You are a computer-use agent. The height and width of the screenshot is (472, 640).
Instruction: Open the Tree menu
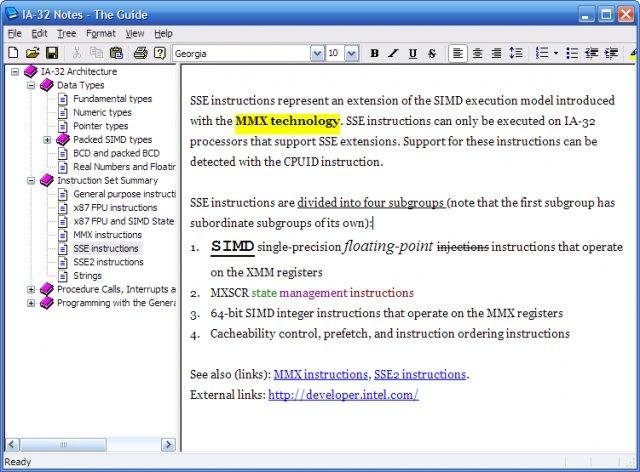67,33
